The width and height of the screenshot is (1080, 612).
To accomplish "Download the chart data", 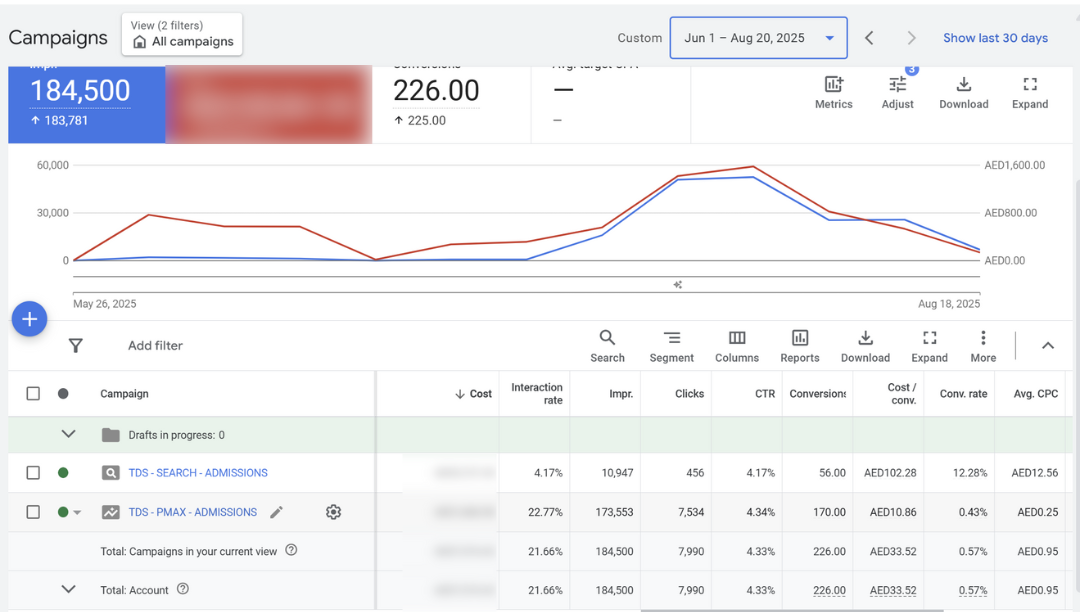I will tap(963, 92).
